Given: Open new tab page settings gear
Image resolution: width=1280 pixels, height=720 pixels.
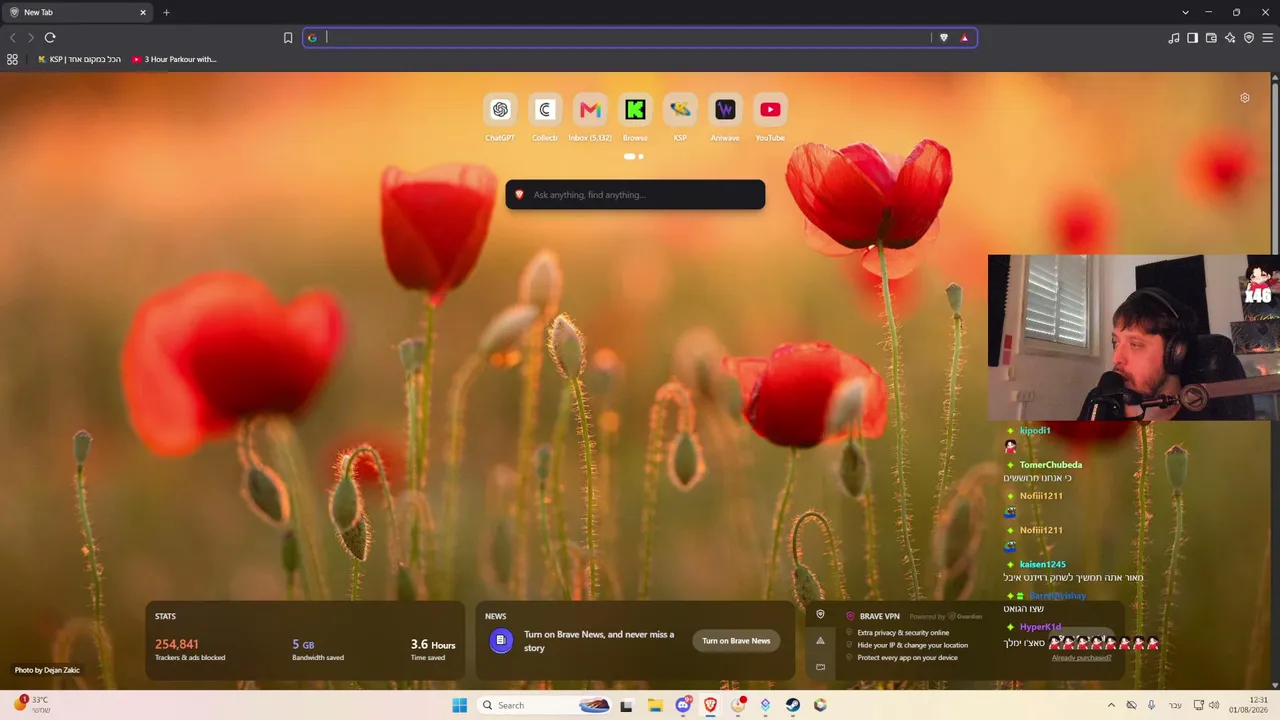Looking at the screenshot, I should (1245, 98).
